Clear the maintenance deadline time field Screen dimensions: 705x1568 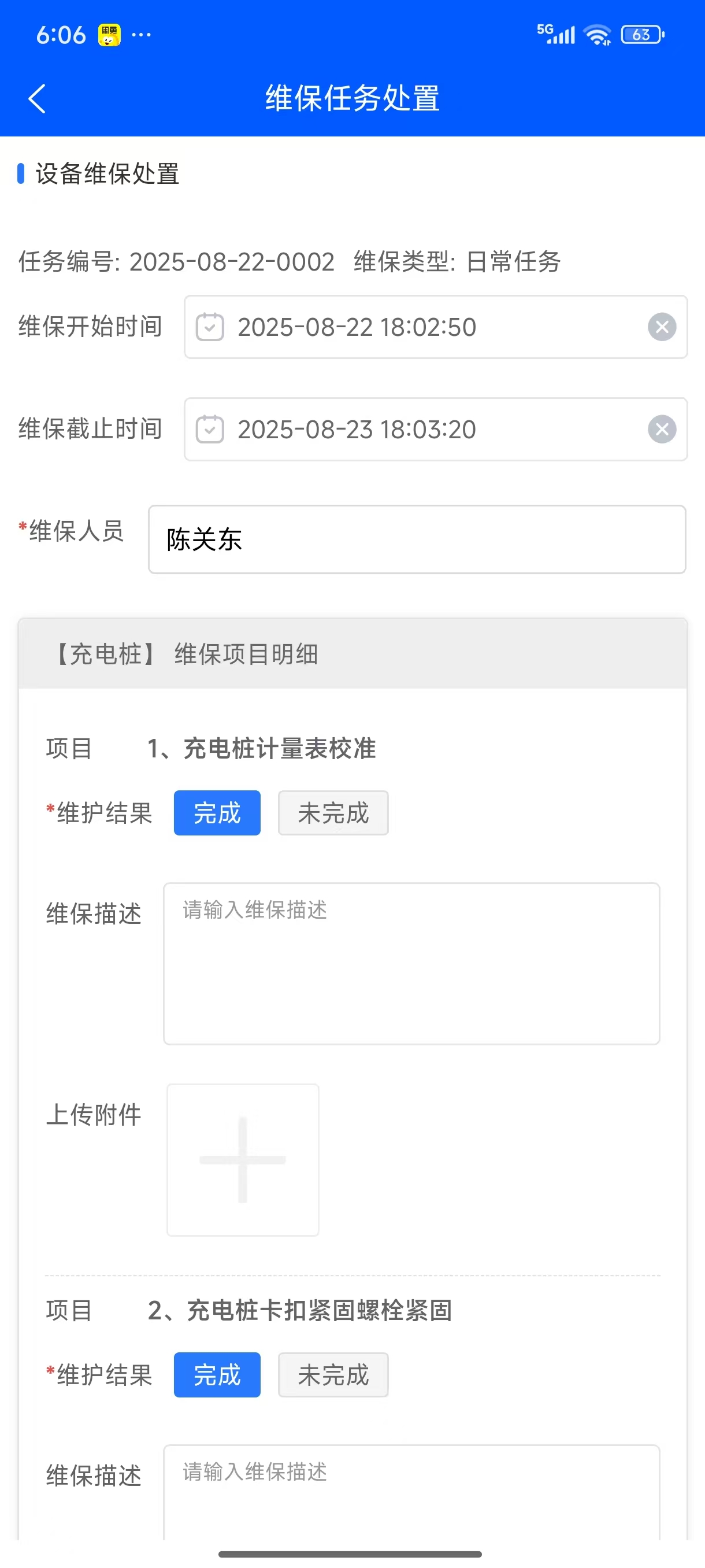point(662,430)
